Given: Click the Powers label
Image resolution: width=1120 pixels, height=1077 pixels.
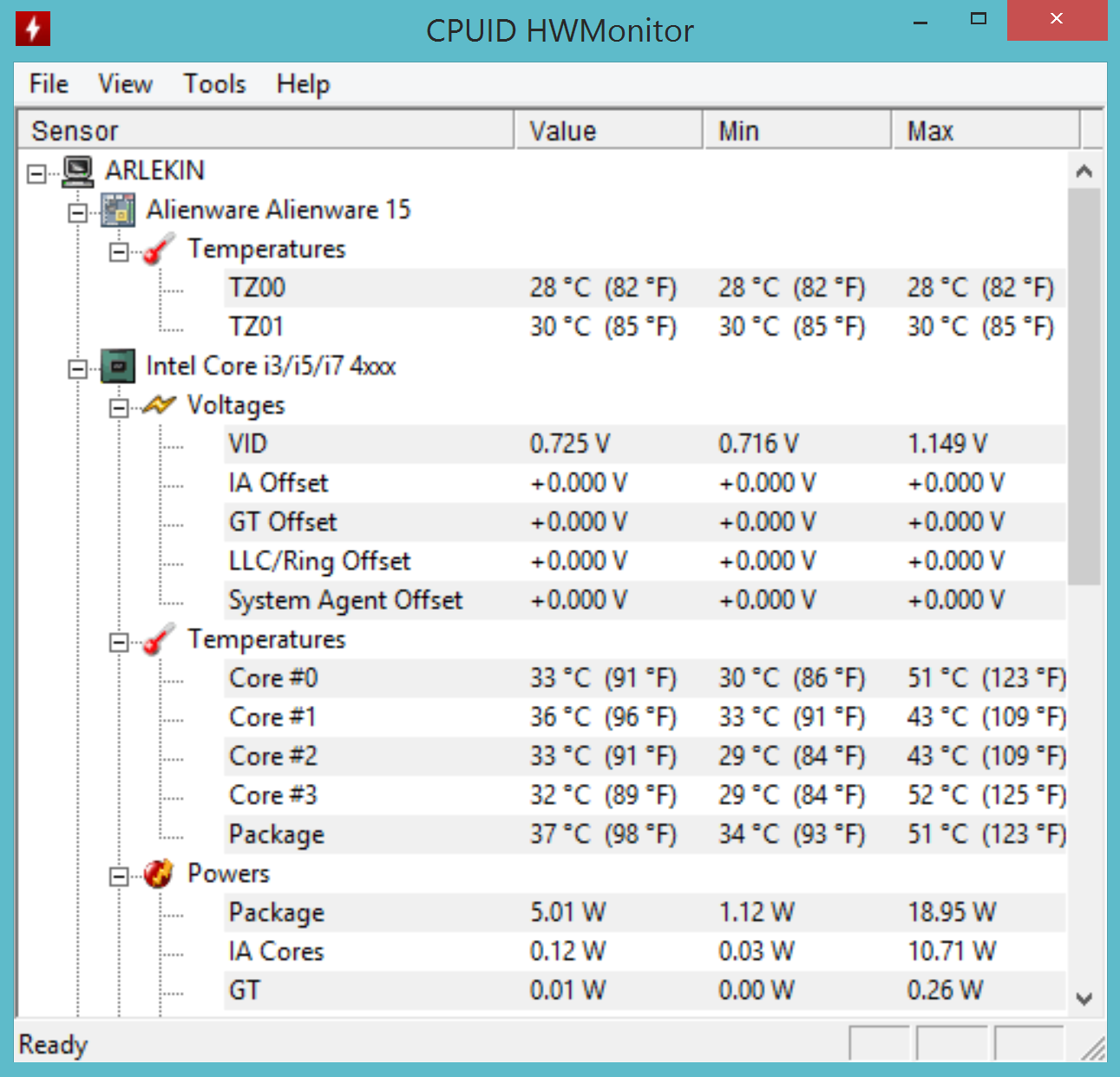Looking at the screenshot, I should (229, 873).
